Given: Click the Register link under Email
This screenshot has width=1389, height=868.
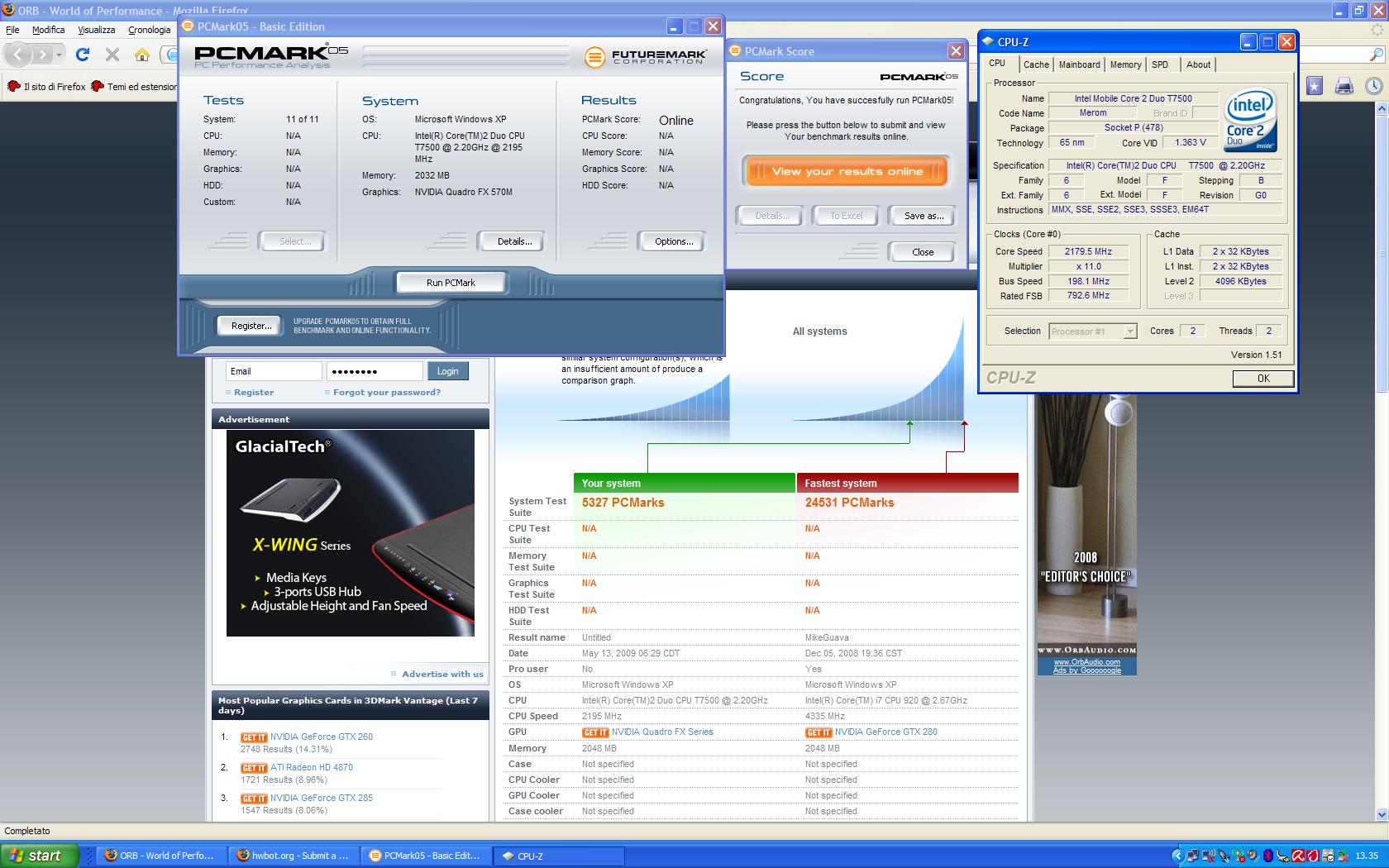Looking at the screenshot, I should [254, 393].
